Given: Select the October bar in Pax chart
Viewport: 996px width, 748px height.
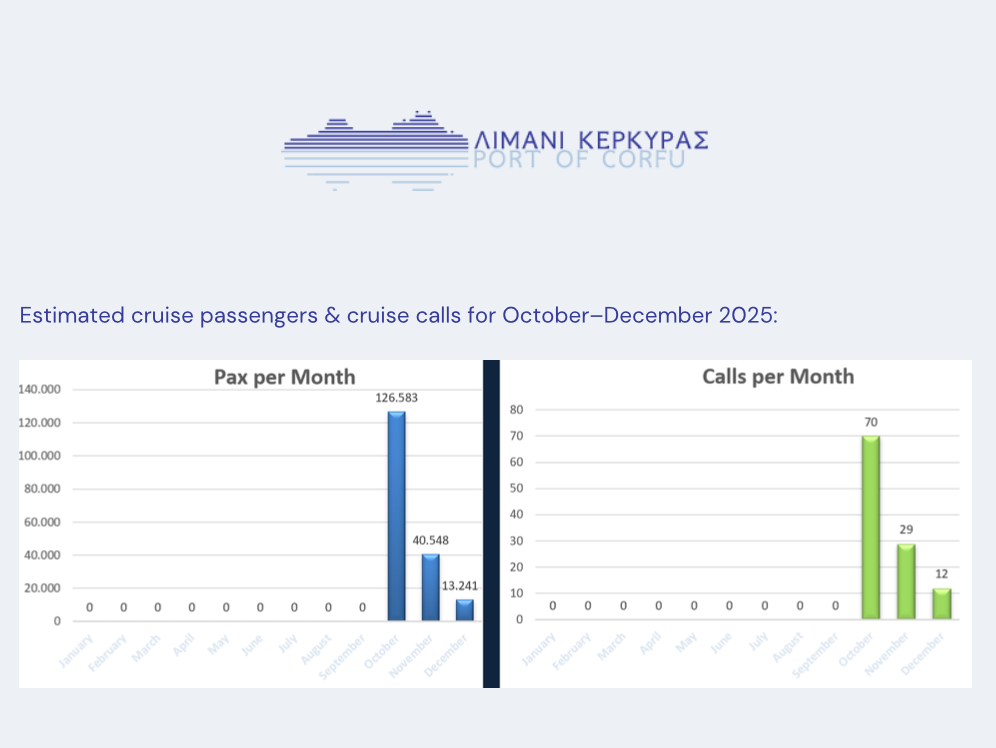Looking at the screenshot, I should tap(396, 516).
